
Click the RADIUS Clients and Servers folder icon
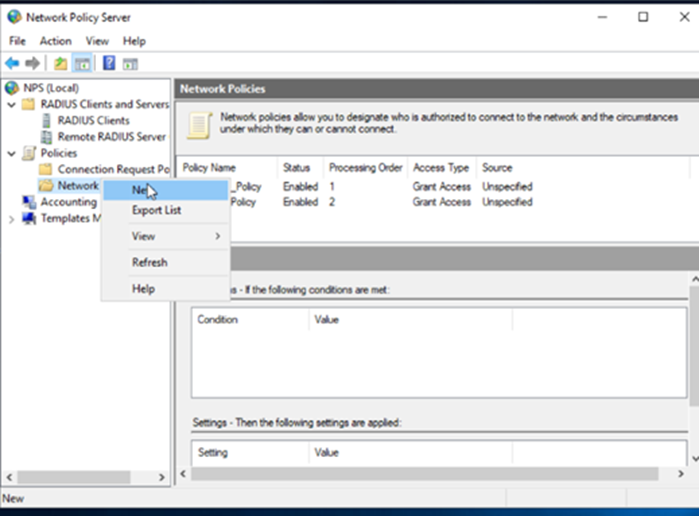[29, 104]
